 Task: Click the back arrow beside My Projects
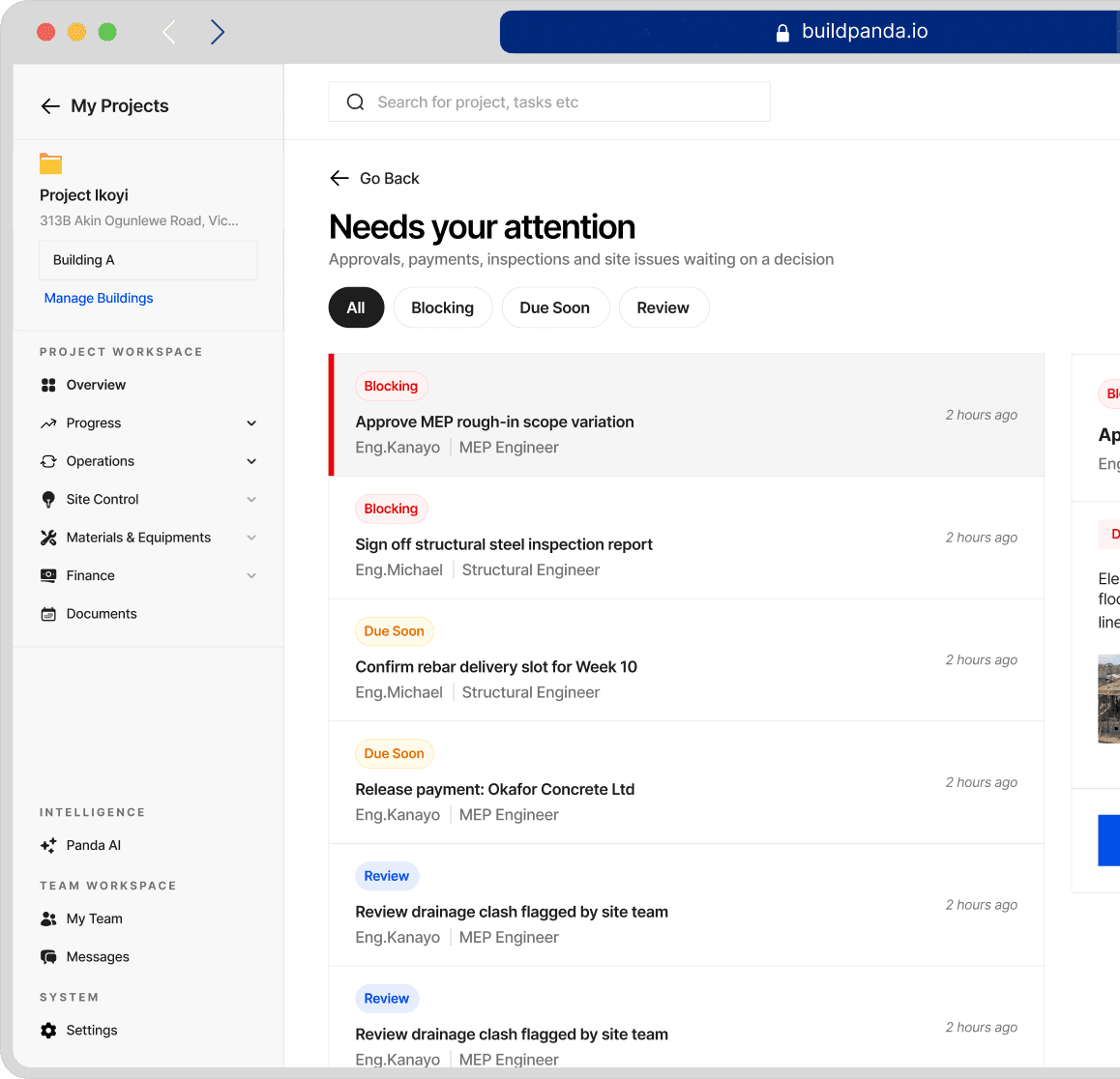coord(50,106)
